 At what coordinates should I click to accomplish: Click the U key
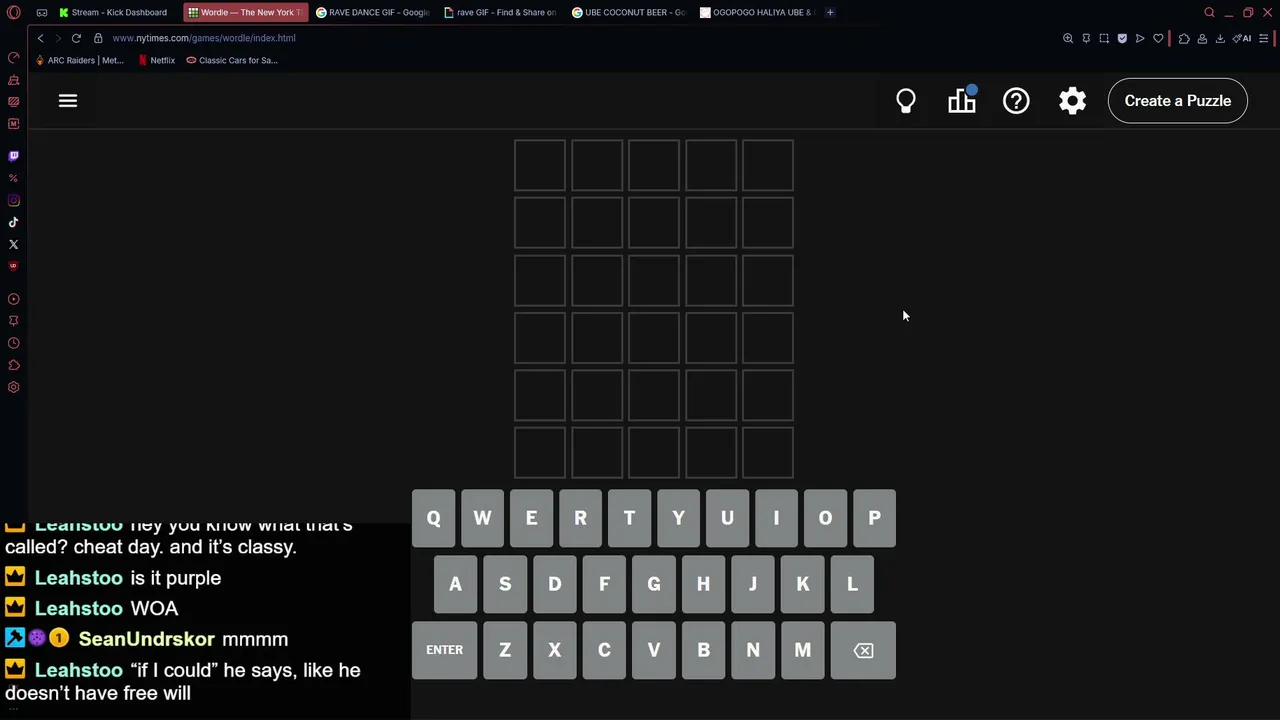[x=727, y=518]
